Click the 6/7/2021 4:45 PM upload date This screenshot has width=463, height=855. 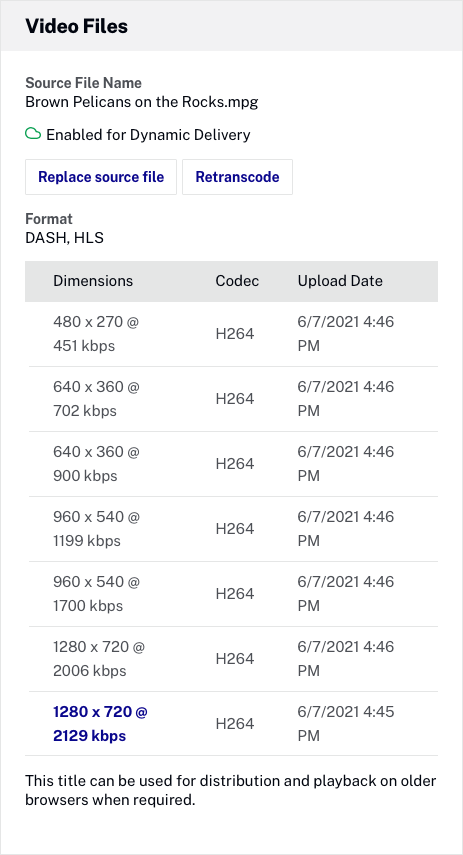345,724
